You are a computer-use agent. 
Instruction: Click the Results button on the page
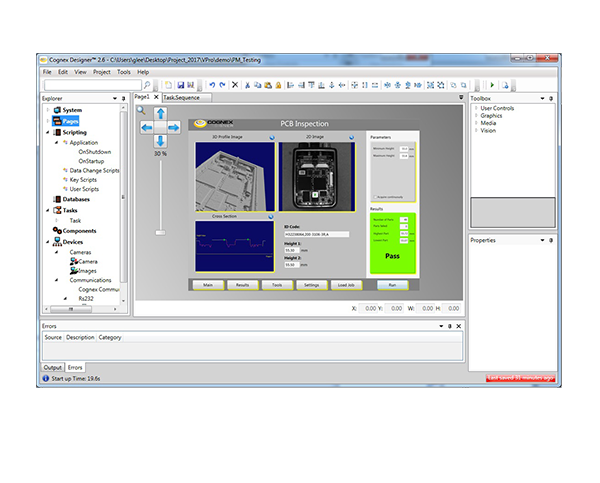point(243,285)
